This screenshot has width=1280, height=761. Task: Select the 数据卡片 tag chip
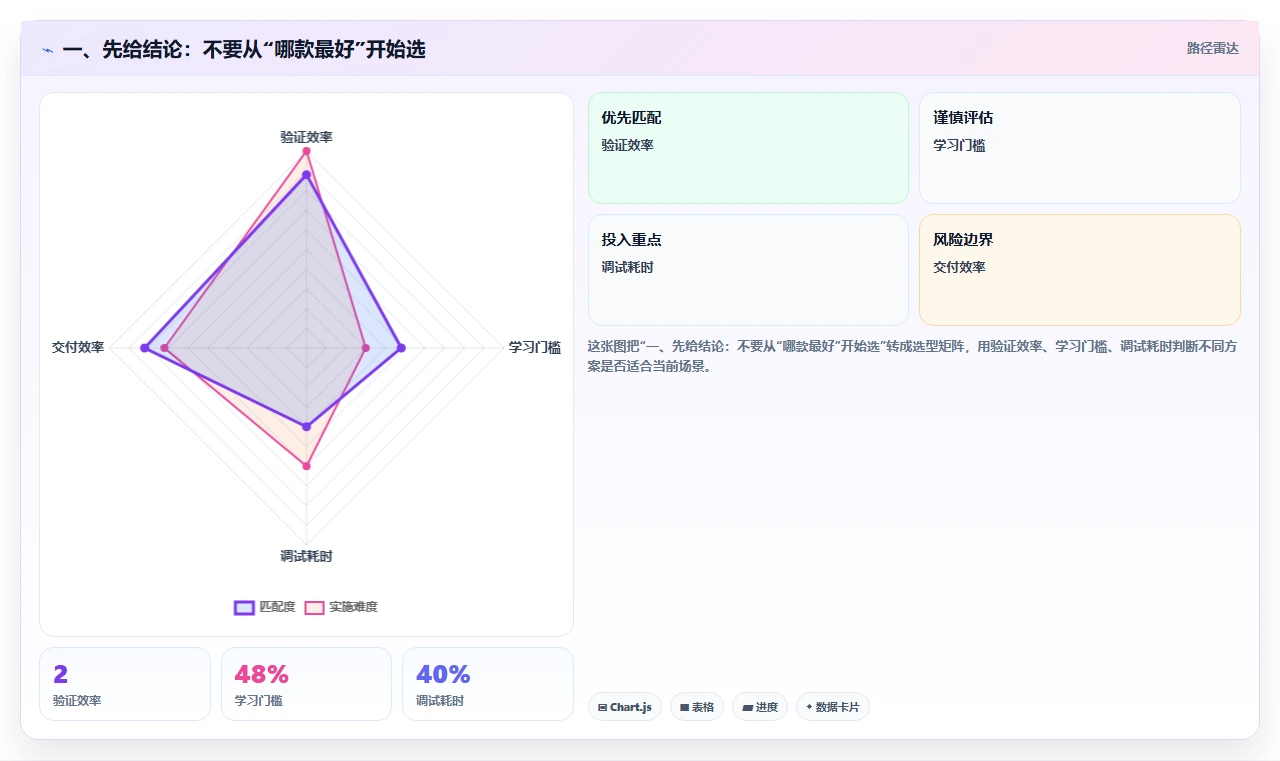pyautogui.click(x=833, y=707)
